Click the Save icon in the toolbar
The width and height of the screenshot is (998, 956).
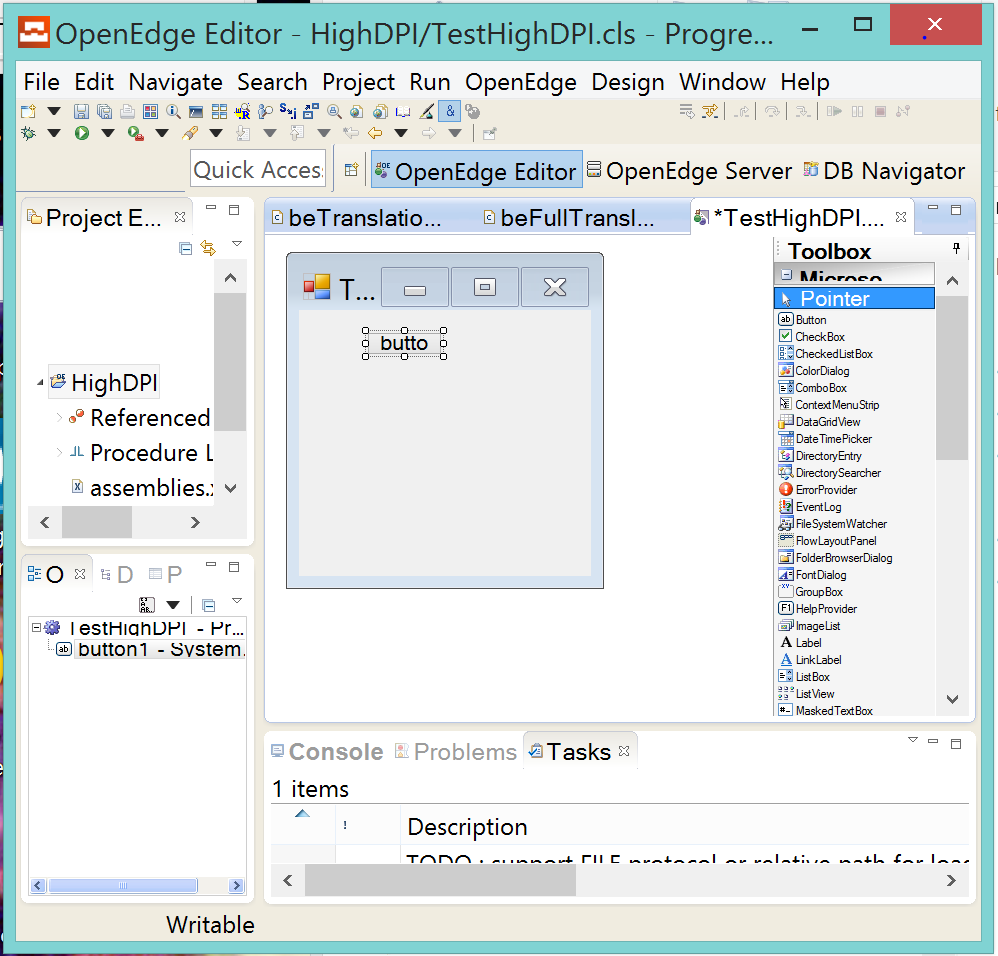point(82,111)
